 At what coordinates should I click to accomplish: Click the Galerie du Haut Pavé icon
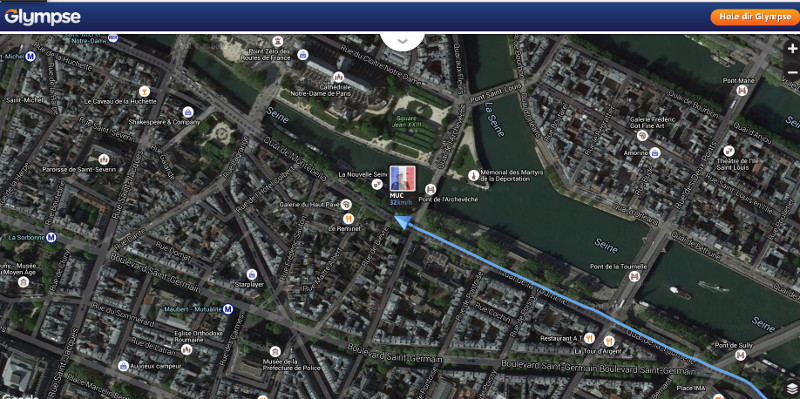point(346,205)
